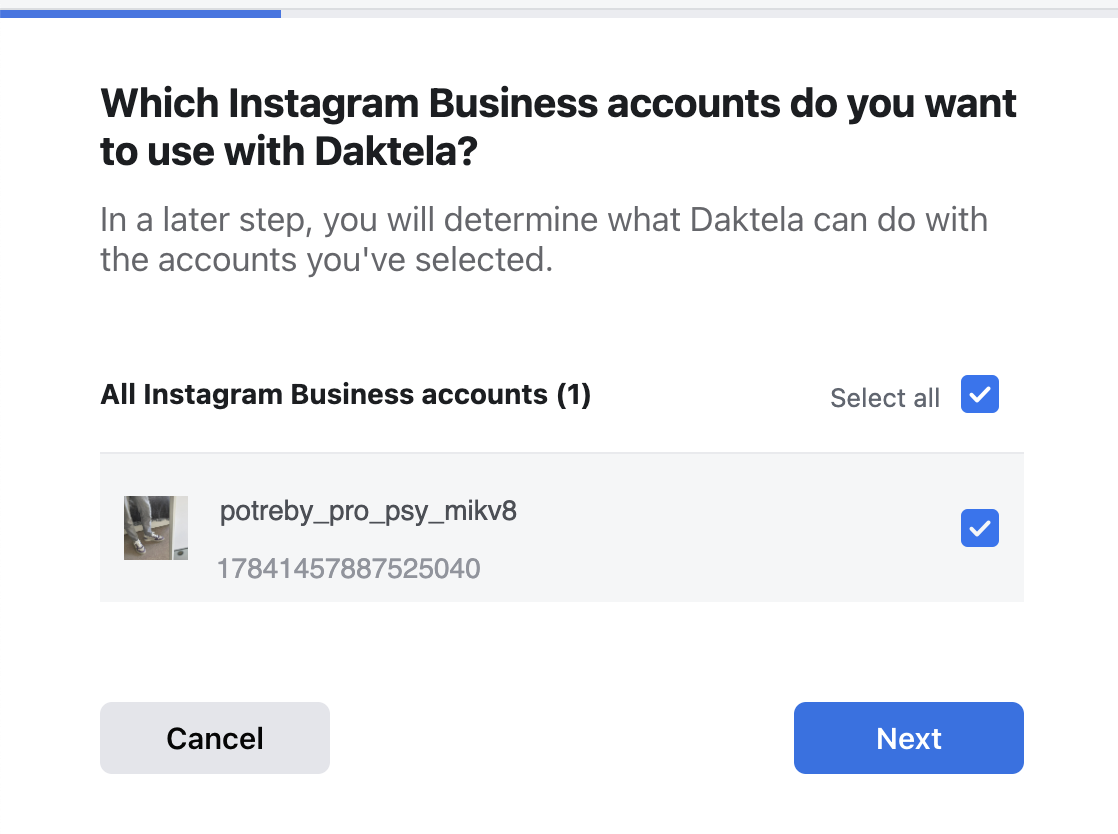
Task: Click the "Select all" text label
Action: (884, 398)
